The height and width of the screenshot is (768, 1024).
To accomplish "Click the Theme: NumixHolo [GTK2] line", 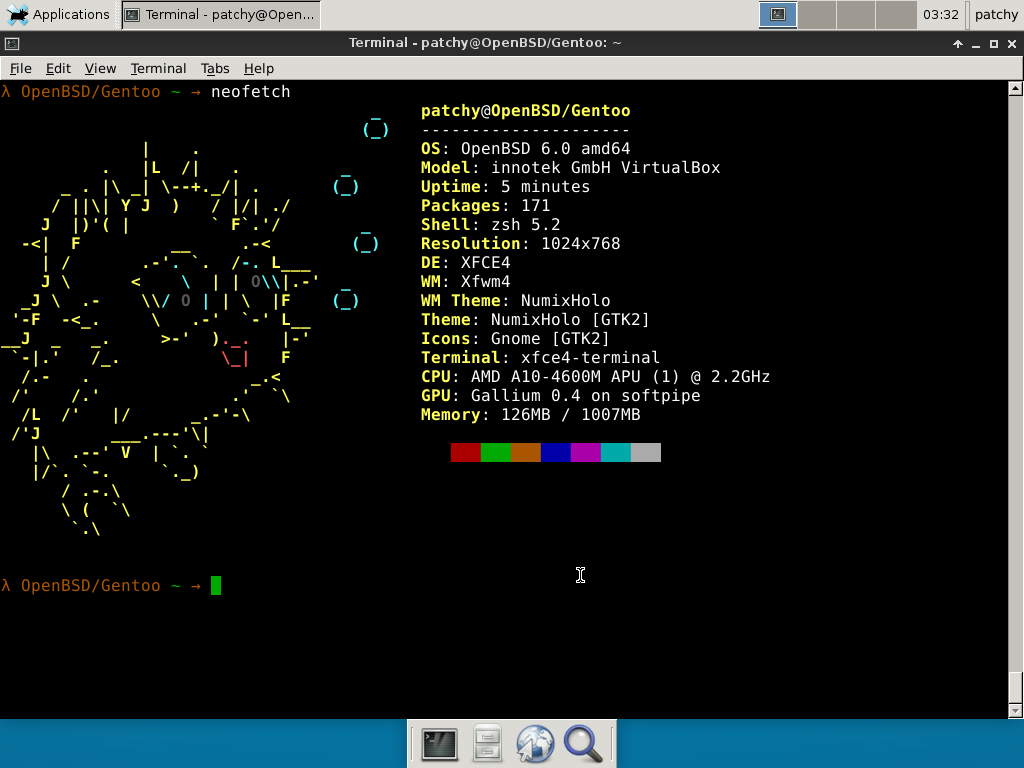I will 536,319.
